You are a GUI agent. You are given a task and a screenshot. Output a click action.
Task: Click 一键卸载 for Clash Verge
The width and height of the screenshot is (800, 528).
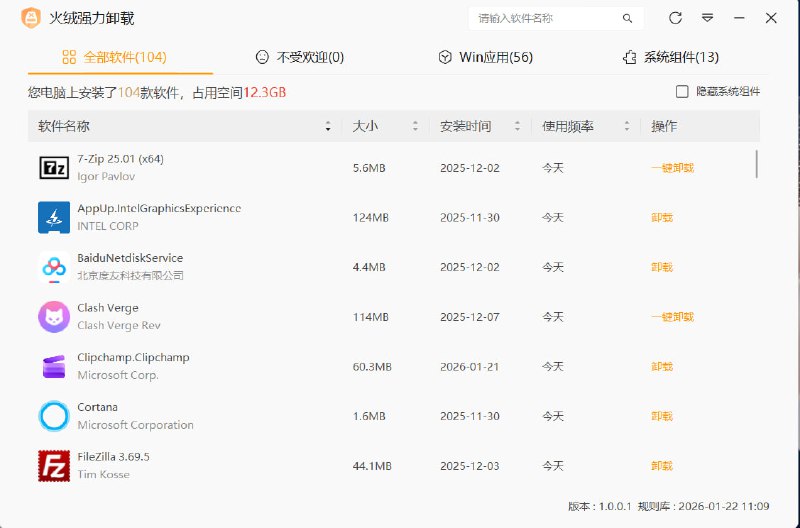(x=672, y=317)
